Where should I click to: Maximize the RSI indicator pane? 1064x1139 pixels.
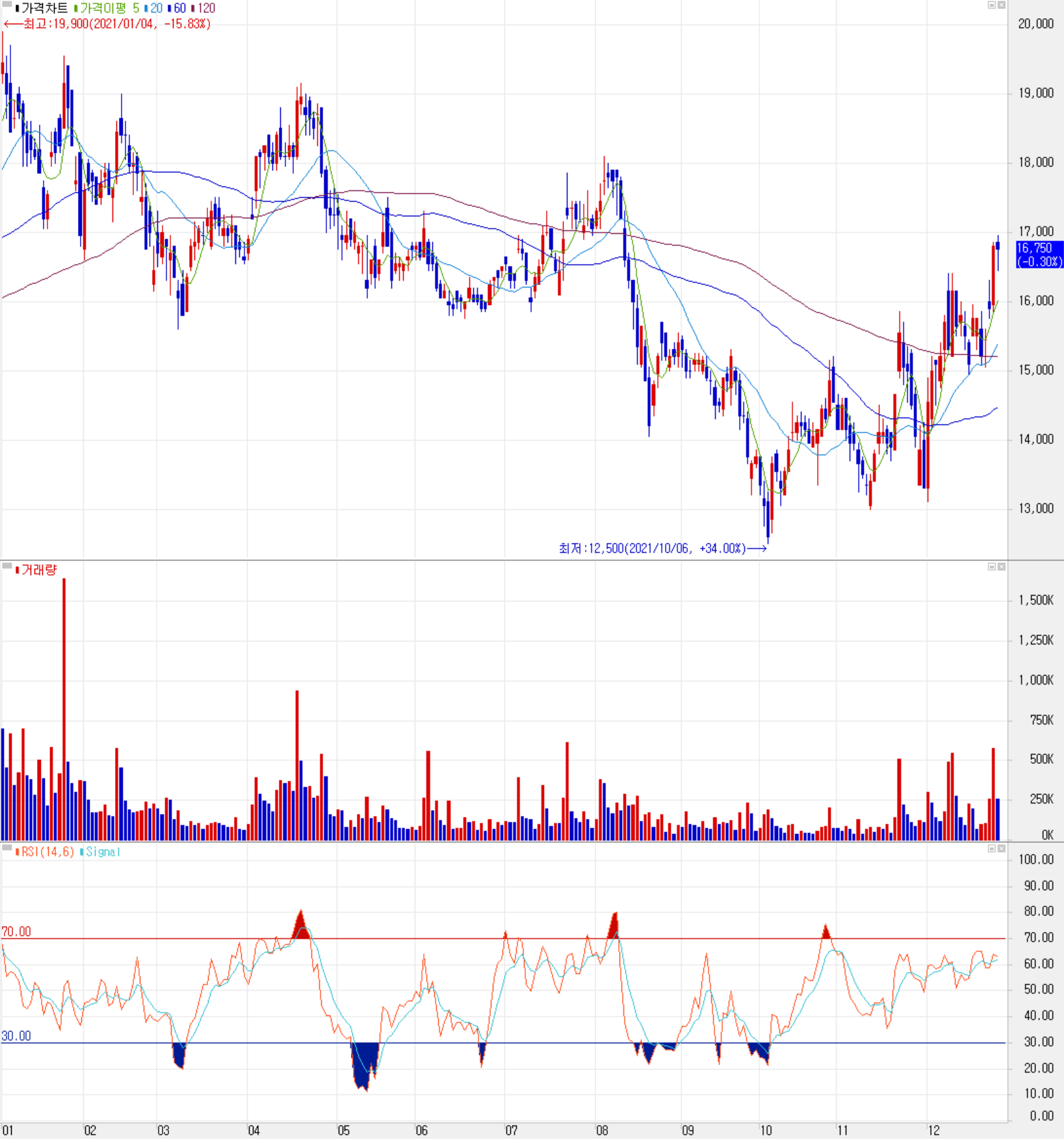click(x=992, y=848)
